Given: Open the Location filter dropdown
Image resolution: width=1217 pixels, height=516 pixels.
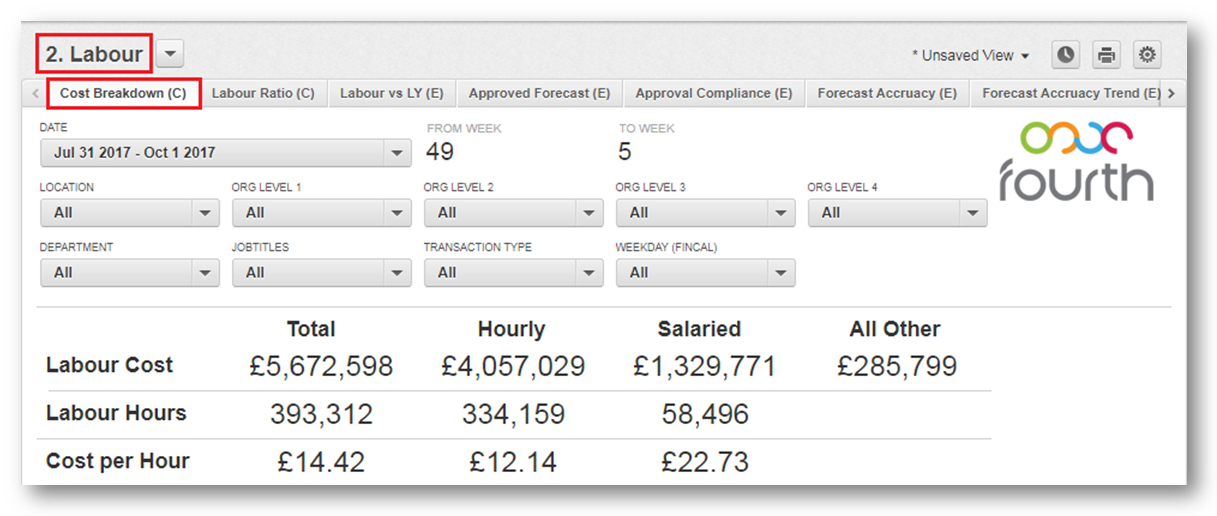Looking at the screenshot, I should pyautogui.click(x=129, y=213).
